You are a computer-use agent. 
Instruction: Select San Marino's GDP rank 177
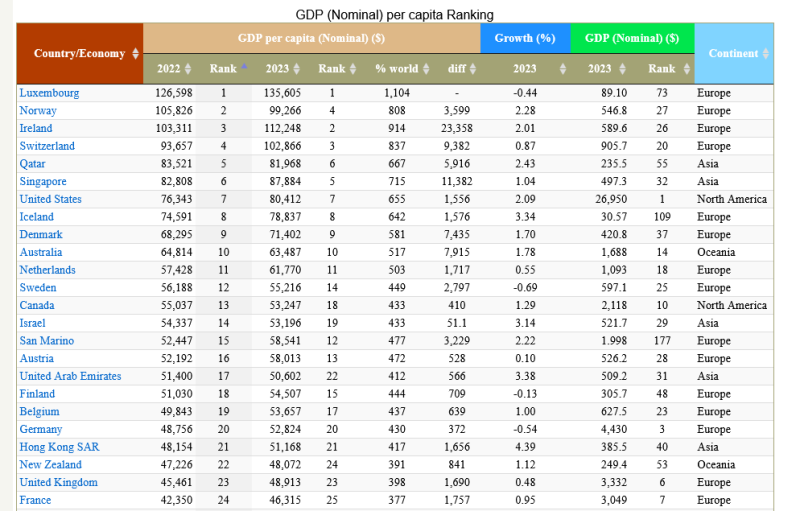[x=662, y=341]
